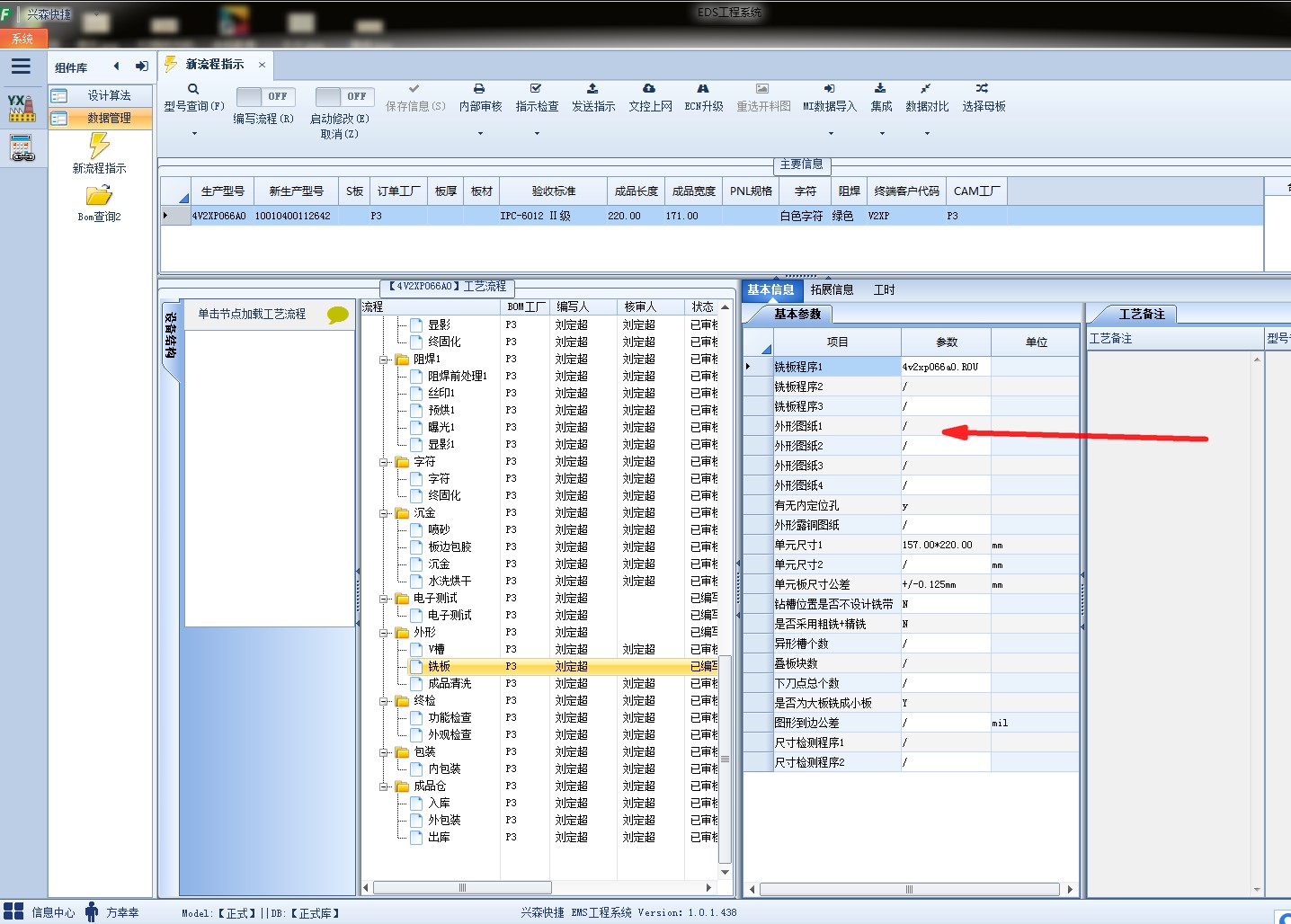The height and width of the screenshot is (924, 1291).
Task: Switch to the 基本信息 tab
Action: pyautogui.click(x=770, y=289)
